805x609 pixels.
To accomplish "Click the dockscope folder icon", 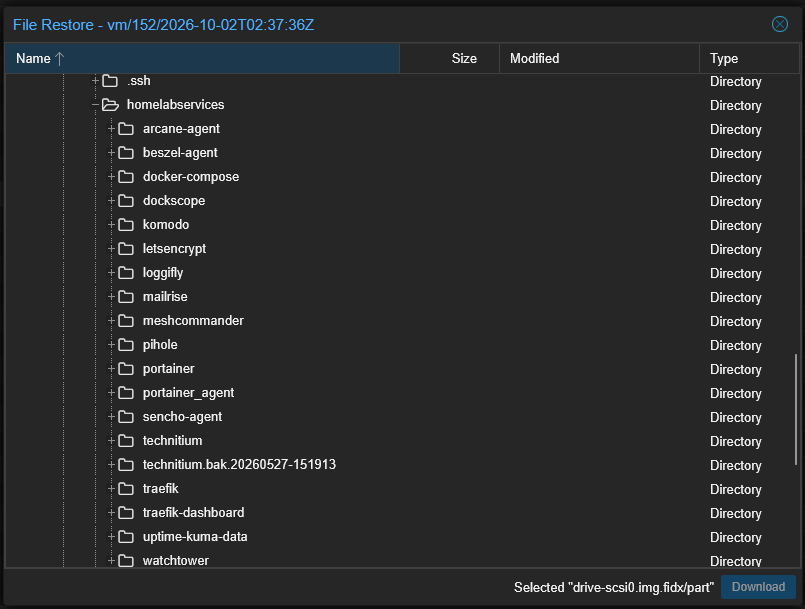I will 126,201.
